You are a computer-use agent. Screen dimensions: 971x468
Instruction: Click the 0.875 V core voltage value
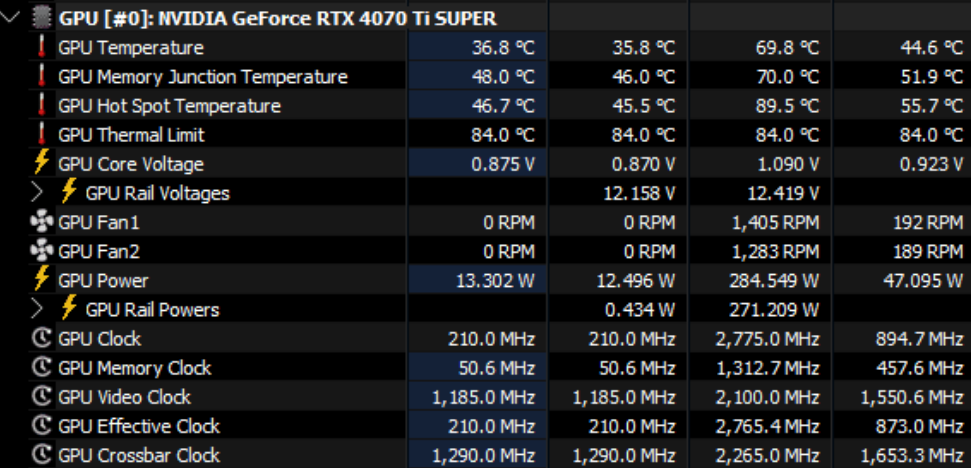(x=503, y=164)
